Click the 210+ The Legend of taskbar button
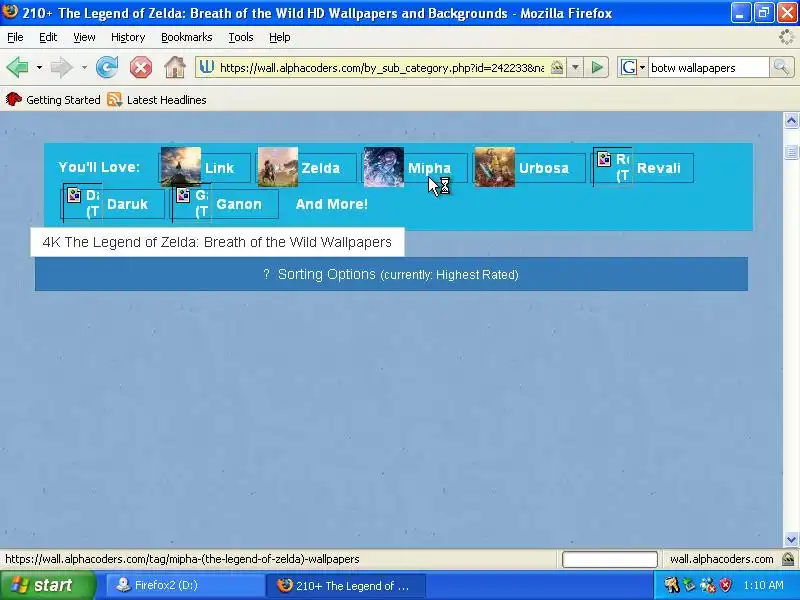This screenshot has width=800, height=600. (346, 585)
